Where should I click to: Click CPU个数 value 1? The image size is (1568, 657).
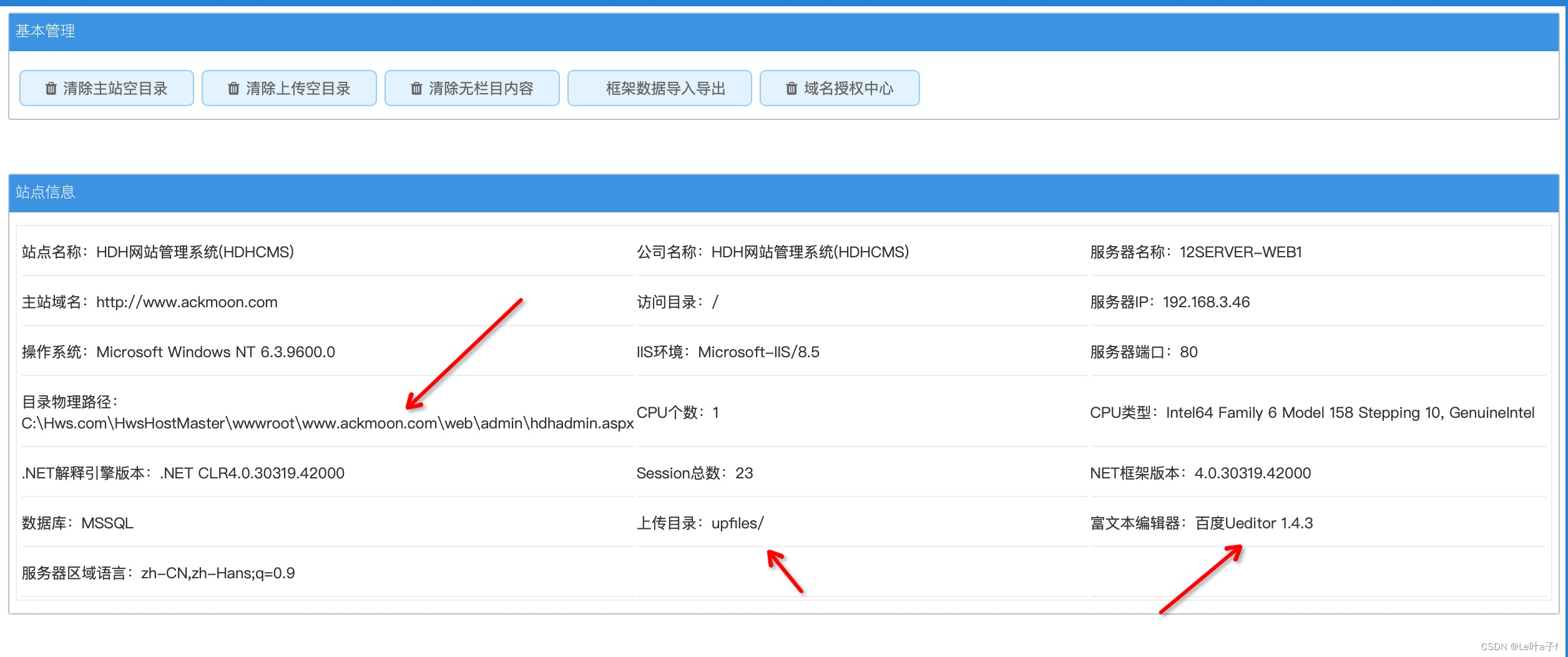tap(716, 412)
